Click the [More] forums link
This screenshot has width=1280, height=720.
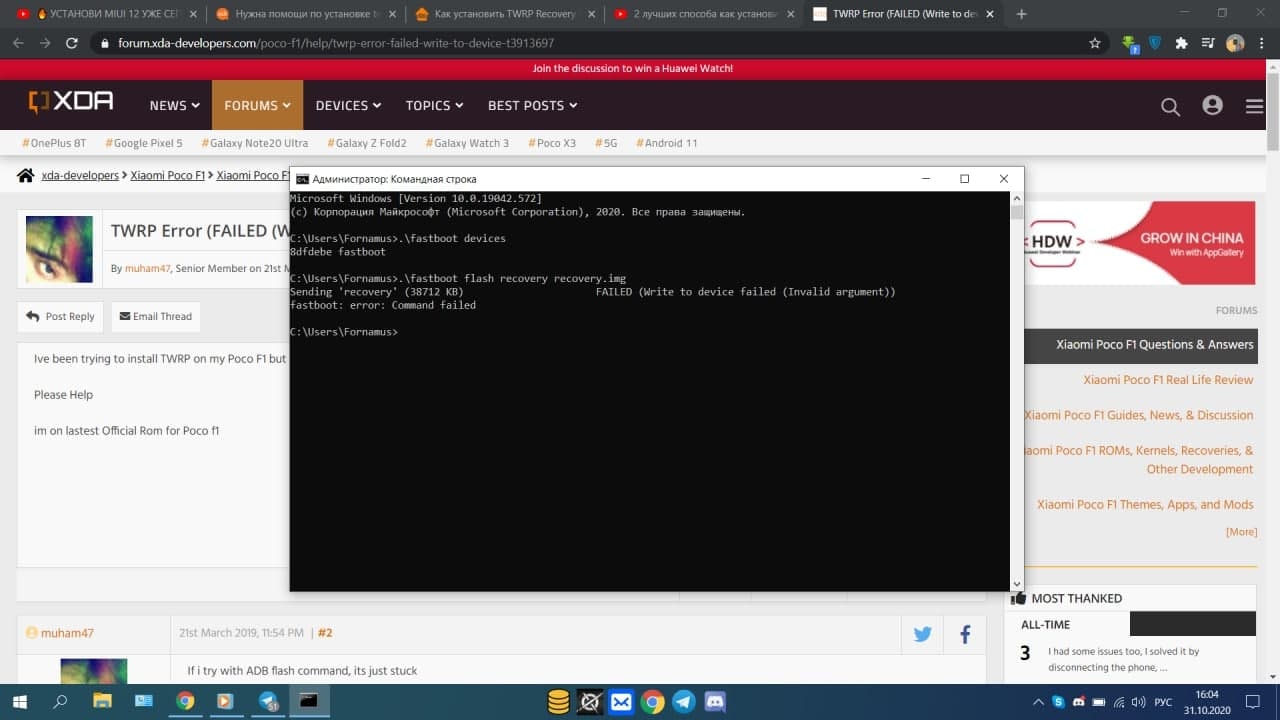[1241, 532]
